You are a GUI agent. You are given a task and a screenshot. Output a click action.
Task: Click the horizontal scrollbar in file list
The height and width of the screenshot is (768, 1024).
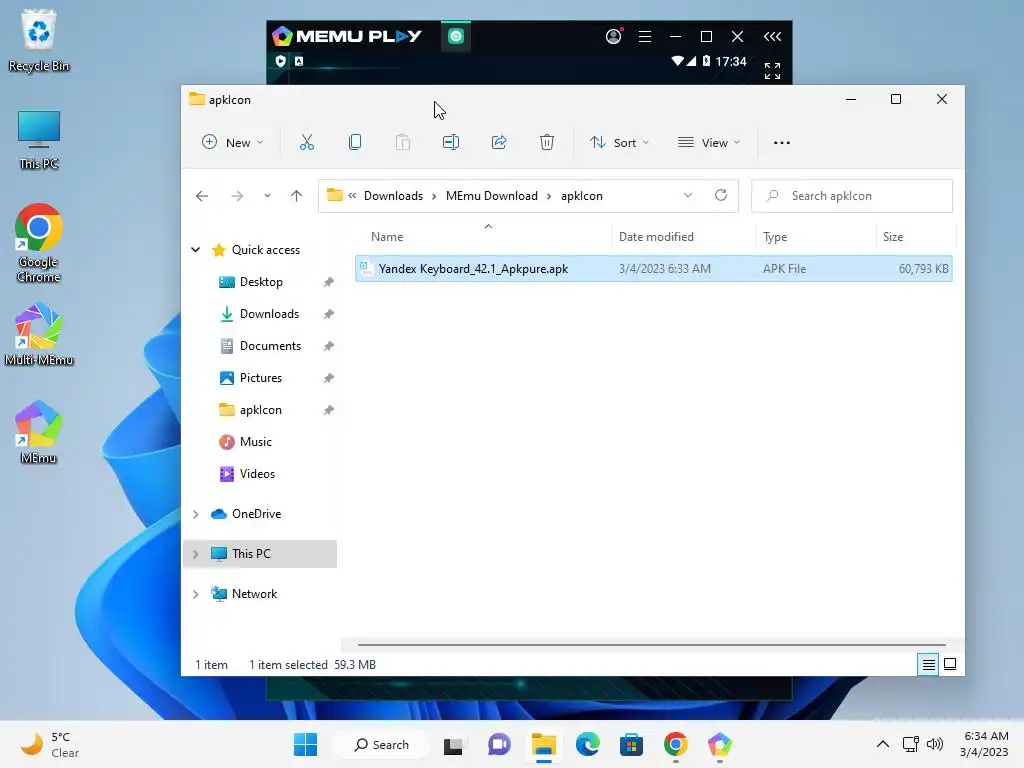[x=652, y=645]
